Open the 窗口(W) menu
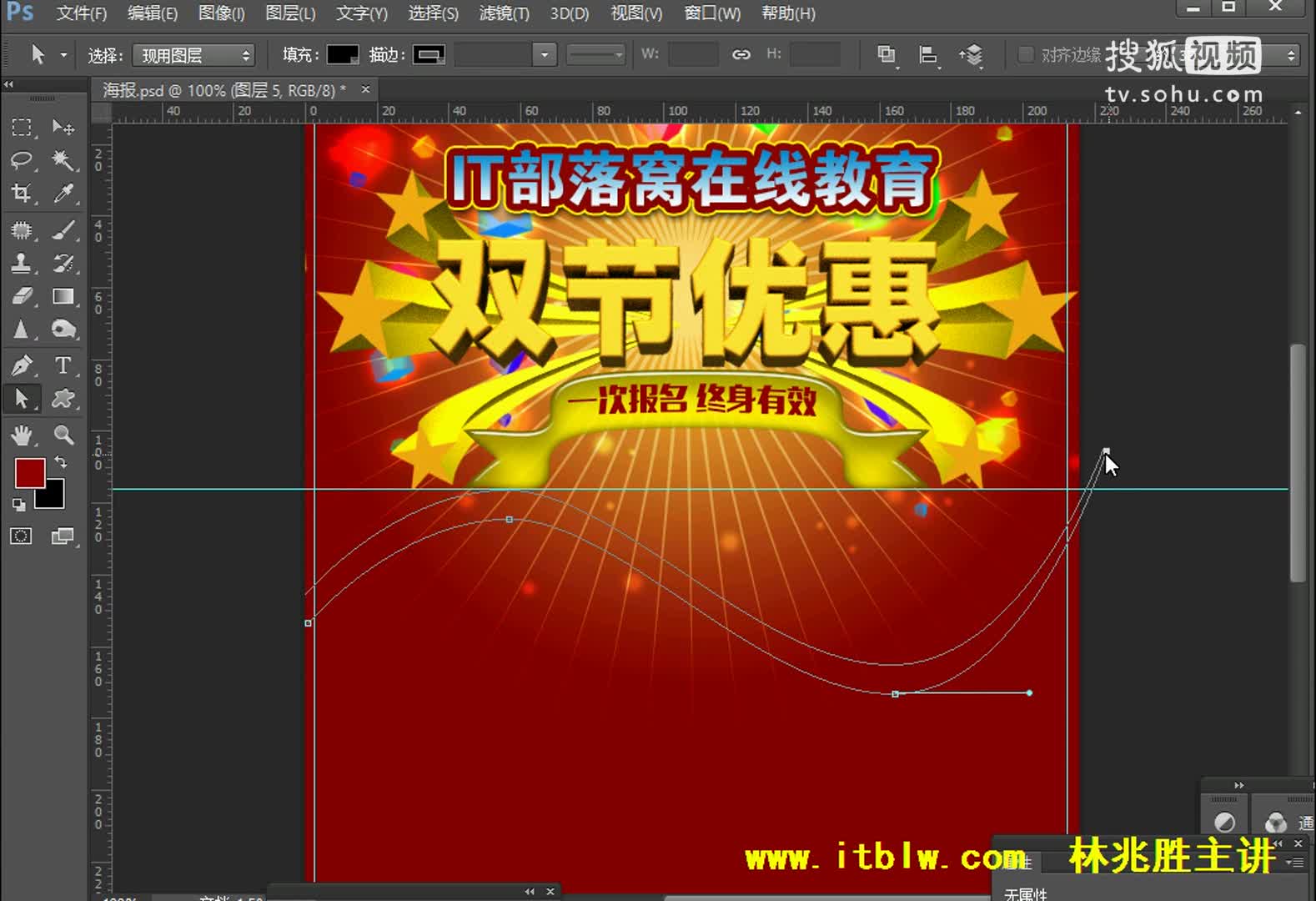Screen dimensions: 1316x901 click(712, 13)
